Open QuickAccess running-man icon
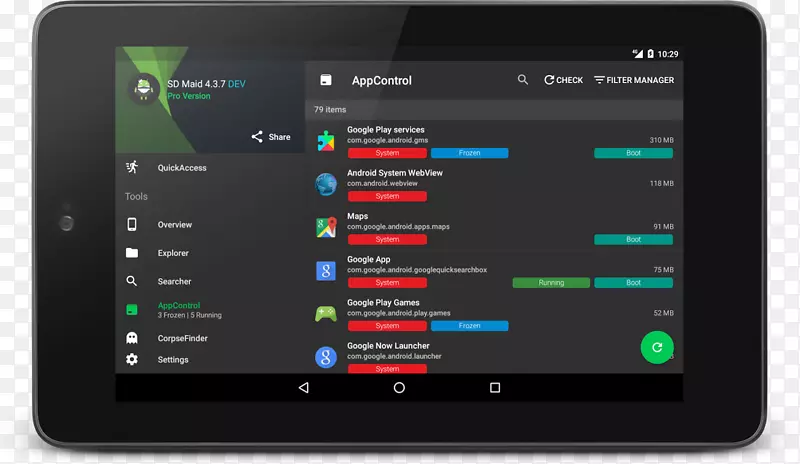Image resolution: width=800 pixels, height=464 pixels. click(x=132, y=167)
